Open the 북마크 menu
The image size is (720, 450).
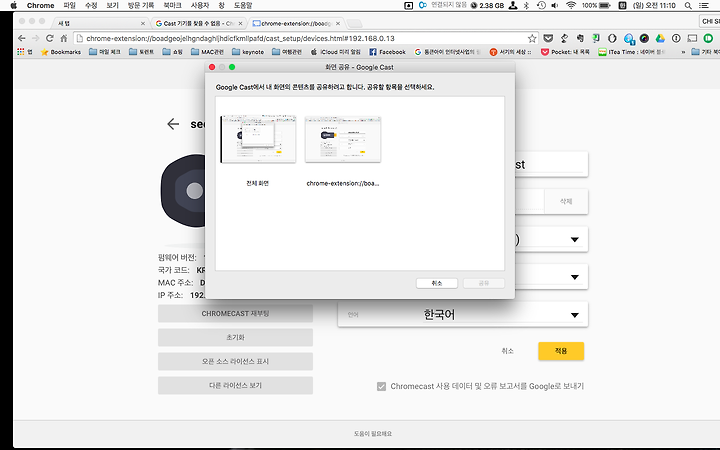point(172,6)
